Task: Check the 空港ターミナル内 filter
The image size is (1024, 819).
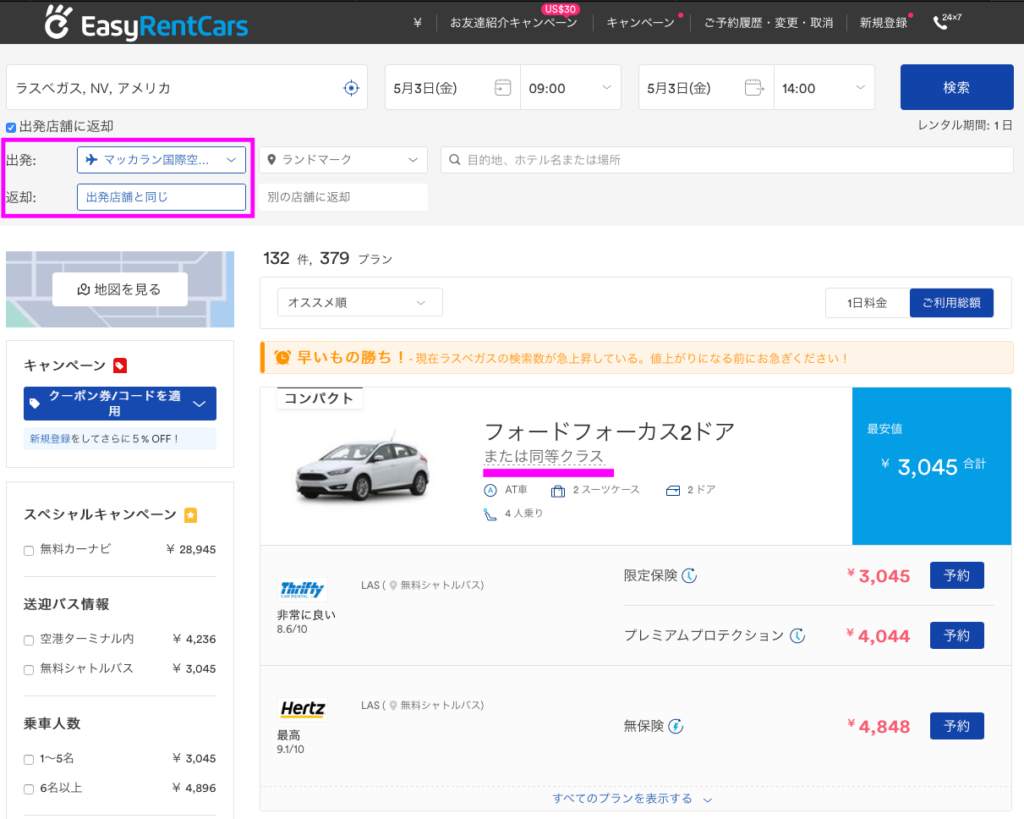Action: tap(29, 640)
